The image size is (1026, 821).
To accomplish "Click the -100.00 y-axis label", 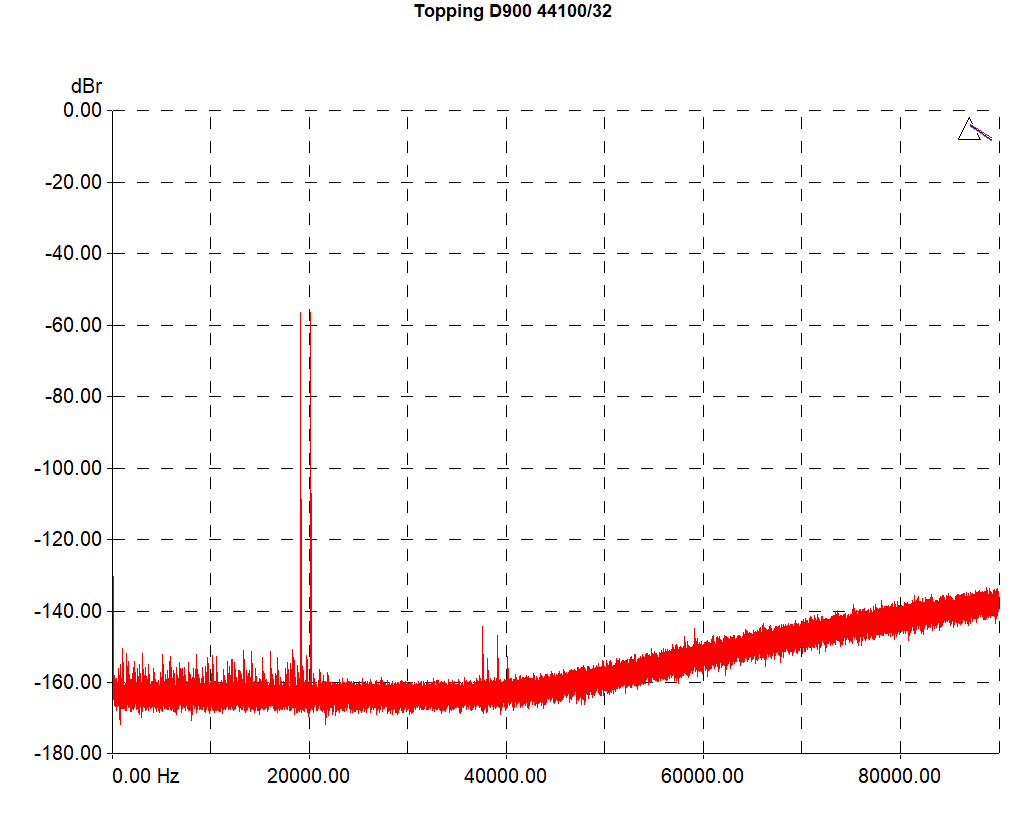I will [x=69, y=468].
